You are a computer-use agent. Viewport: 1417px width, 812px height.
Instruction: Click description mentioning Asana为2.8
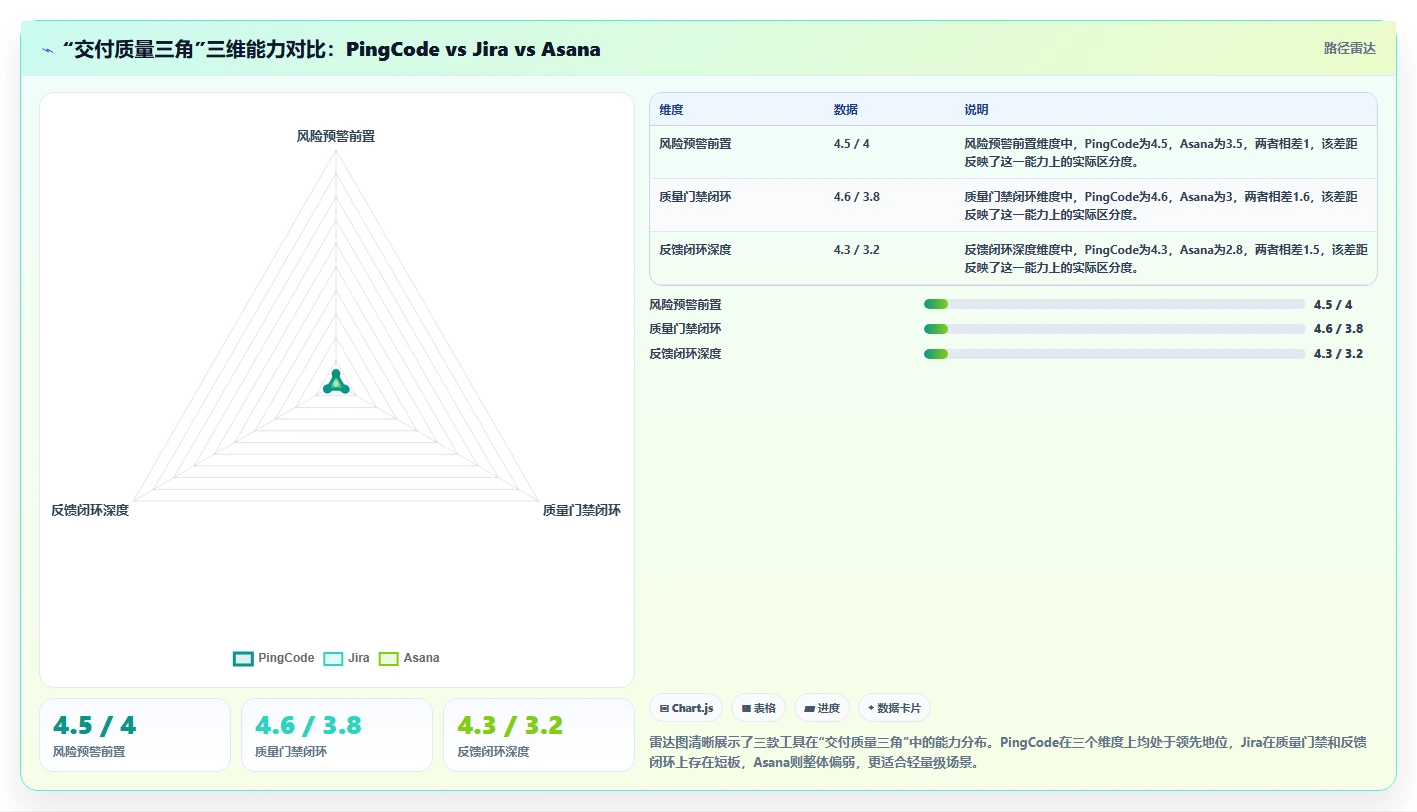[x=1165, y=258]
